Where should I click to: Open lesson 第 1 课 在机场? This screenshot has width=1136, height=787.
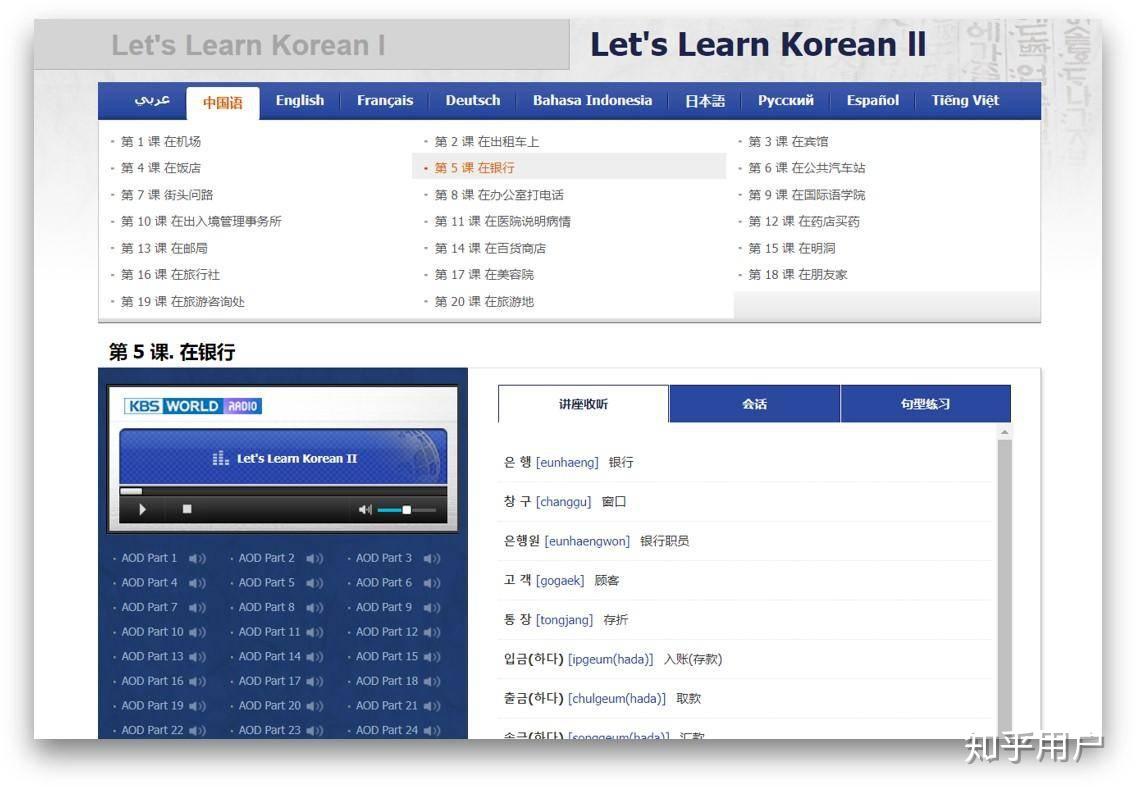tap(161, 141)
